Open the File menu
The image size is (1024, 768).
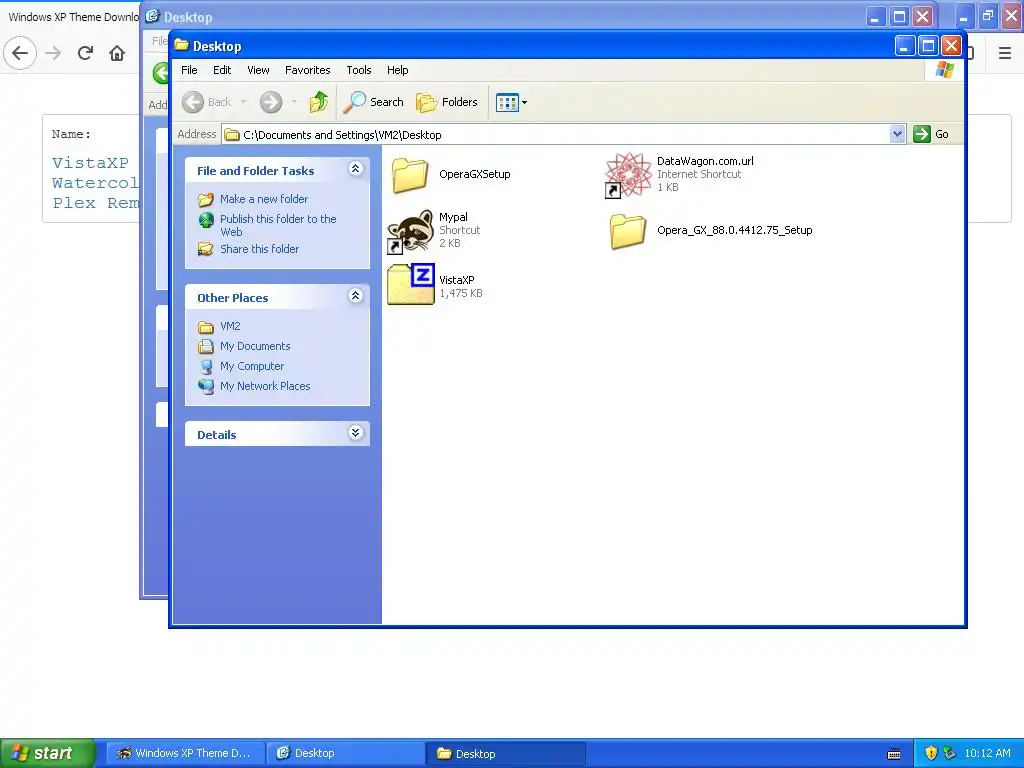coord(189,70)
